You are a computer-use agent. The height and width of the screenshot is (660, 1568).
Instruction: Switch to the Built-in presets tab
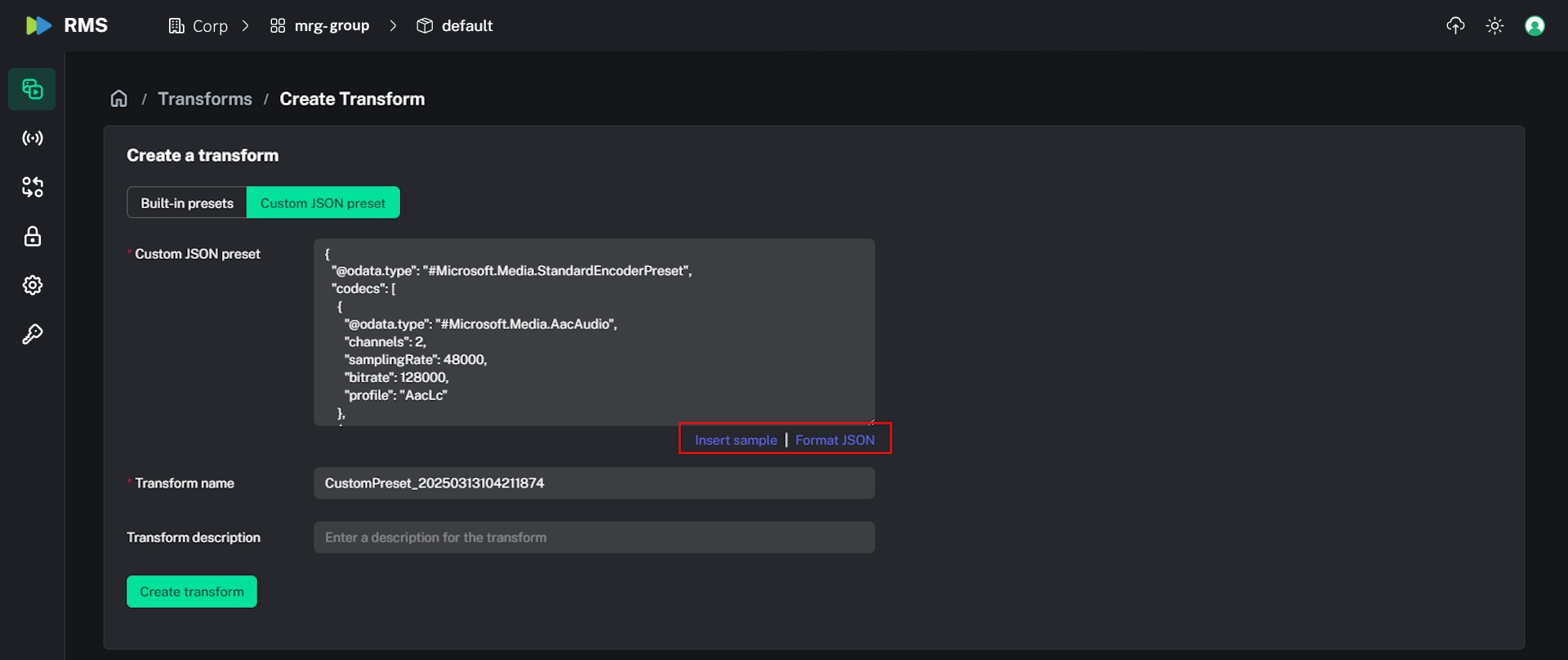click(x=187, y=203)
